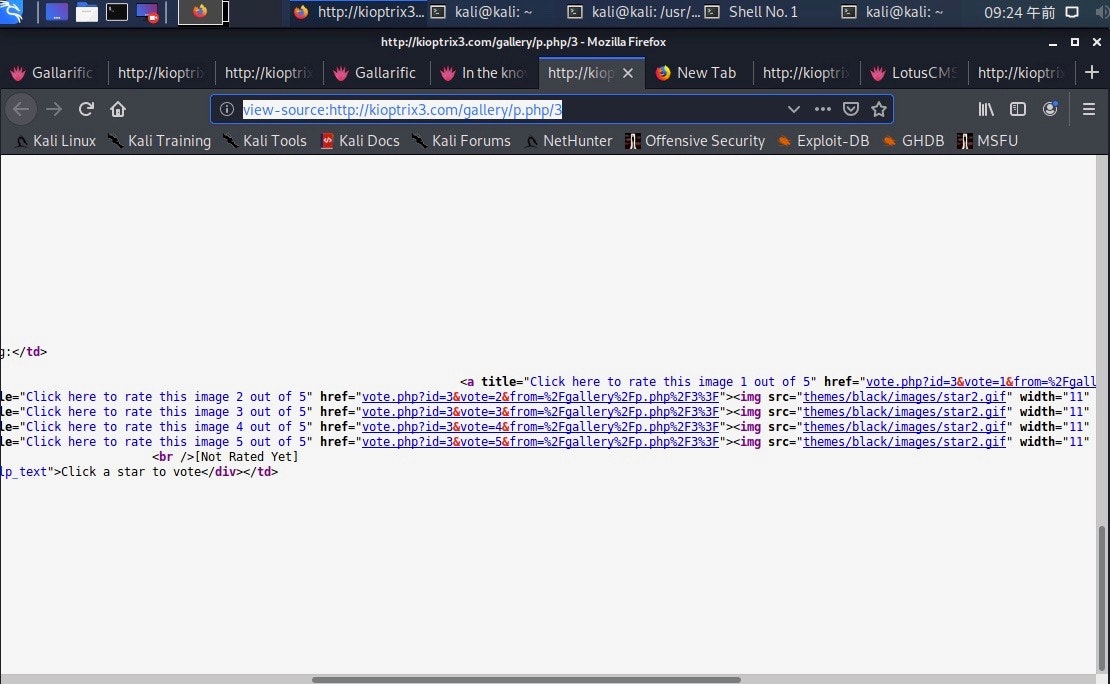This screenshot has width=1110, height=684.
Task: Switch to the first Gallarific tab
Action: click(54, 73)
